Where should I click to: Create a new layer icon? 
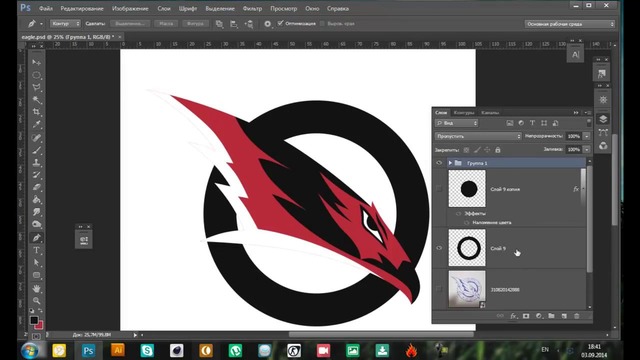[564, 316]
